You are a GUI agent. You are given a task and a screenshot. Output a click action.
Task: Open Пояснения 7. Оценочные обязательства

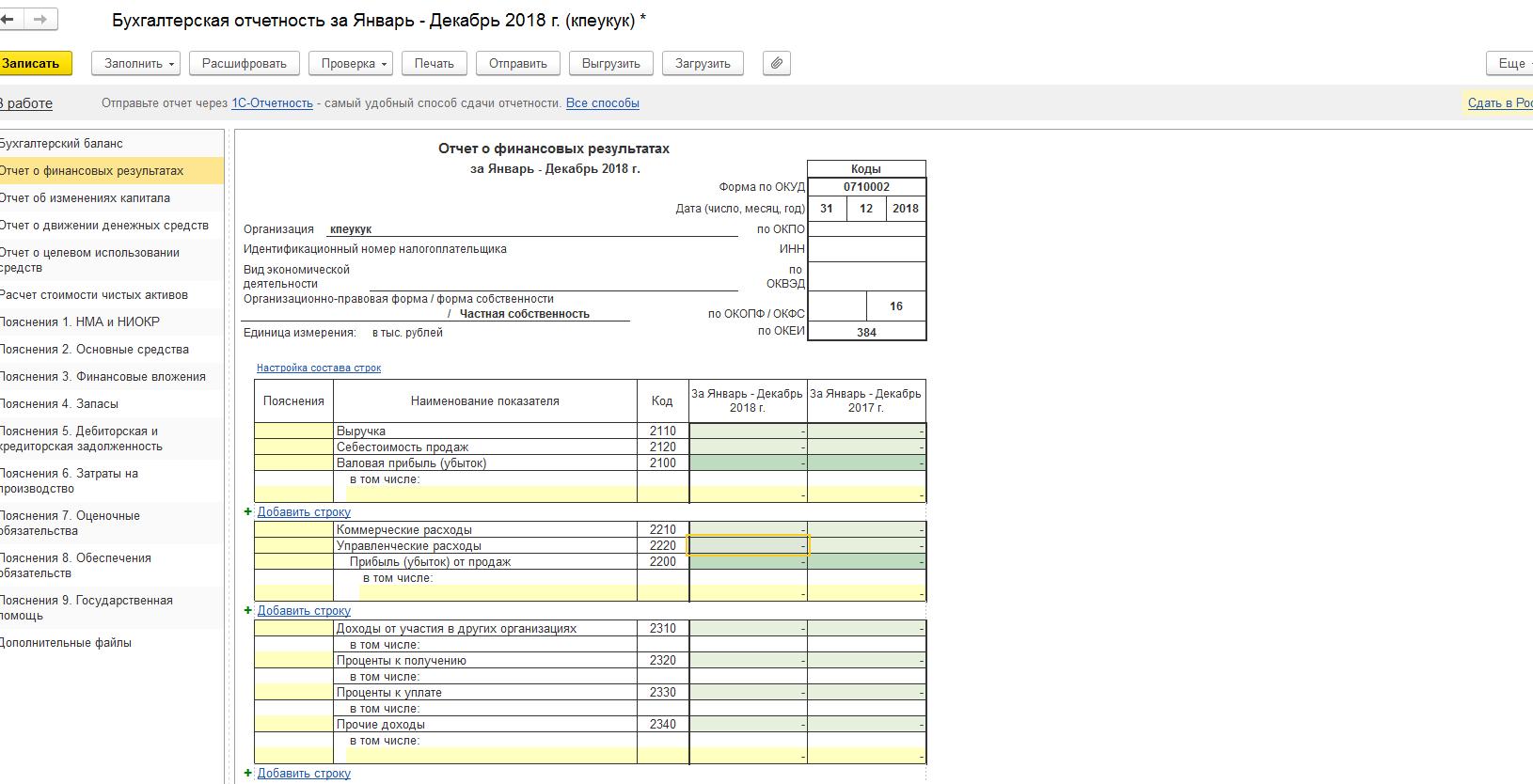(x=111, y=524)
